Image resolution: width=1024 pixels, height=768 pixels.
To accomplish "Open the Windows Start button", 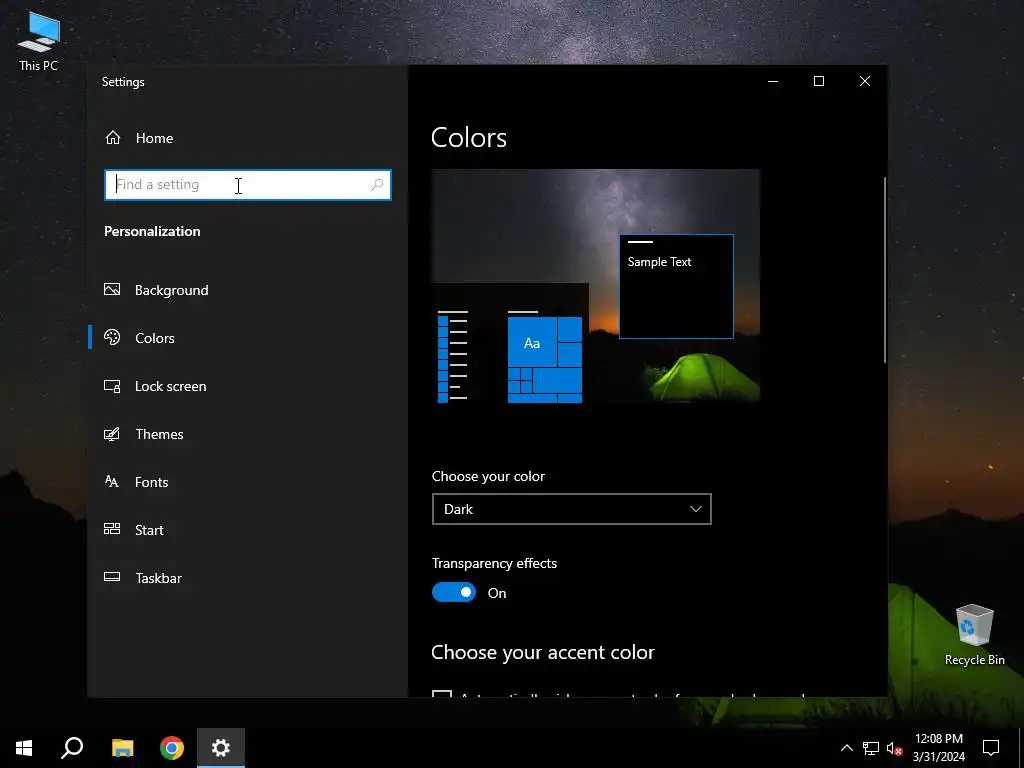I will pyautogui.click(x=24, y=748).
